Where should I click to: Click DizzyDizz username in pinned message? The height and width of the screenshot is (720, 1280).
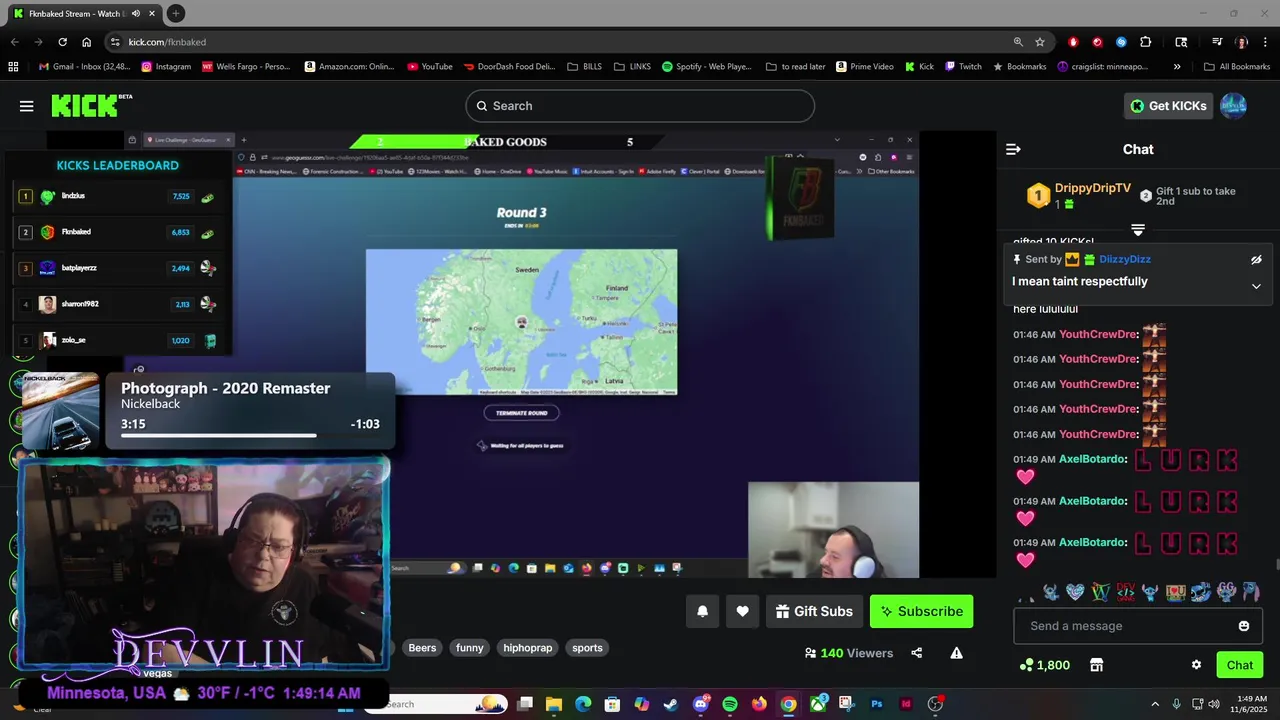click(1125, 259)
